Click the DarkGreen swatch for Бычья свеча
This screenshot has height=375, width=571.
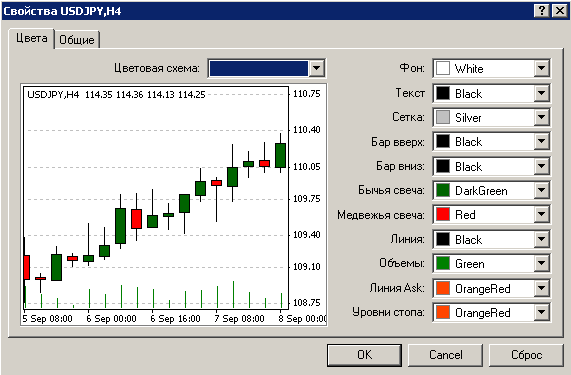click(x=443, y=190)
